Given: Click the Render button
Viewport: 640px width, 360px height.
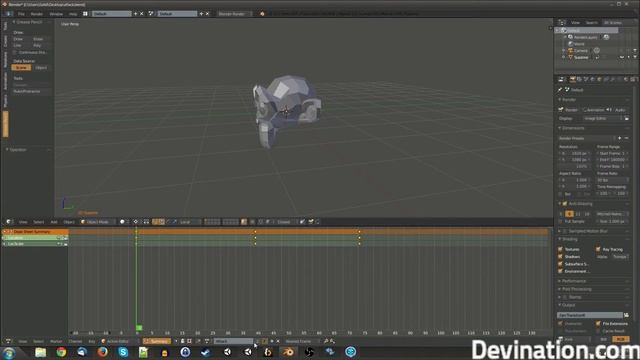Looking at the screenshot, I should [569, 110].
